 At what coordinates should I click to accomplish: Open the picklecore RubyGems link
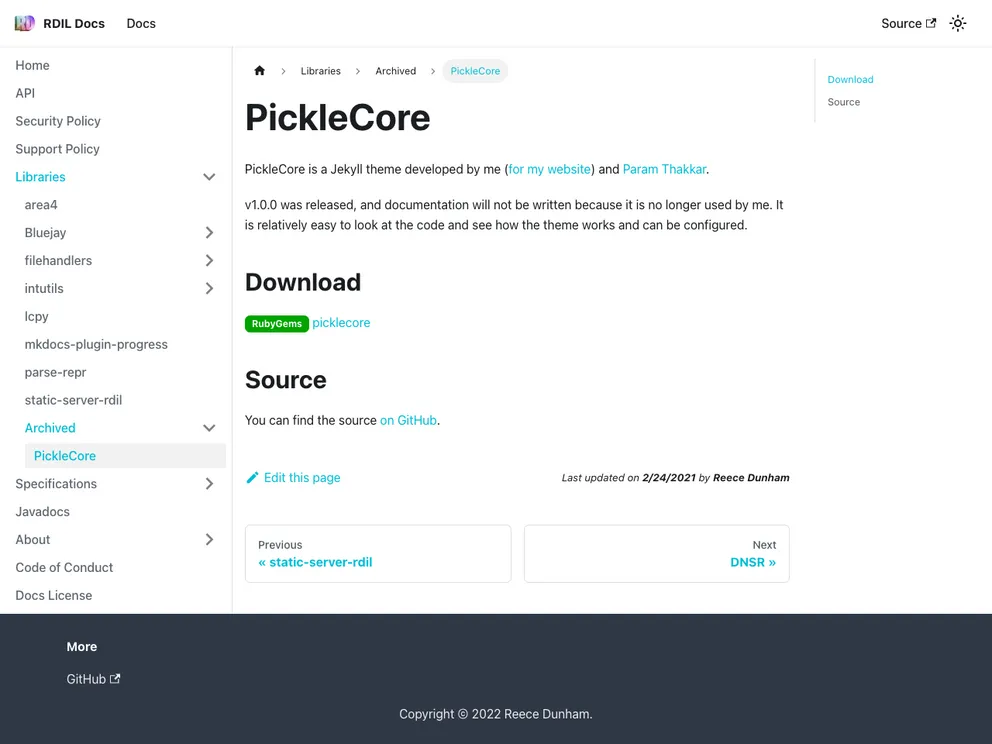[x=341, y=323]
